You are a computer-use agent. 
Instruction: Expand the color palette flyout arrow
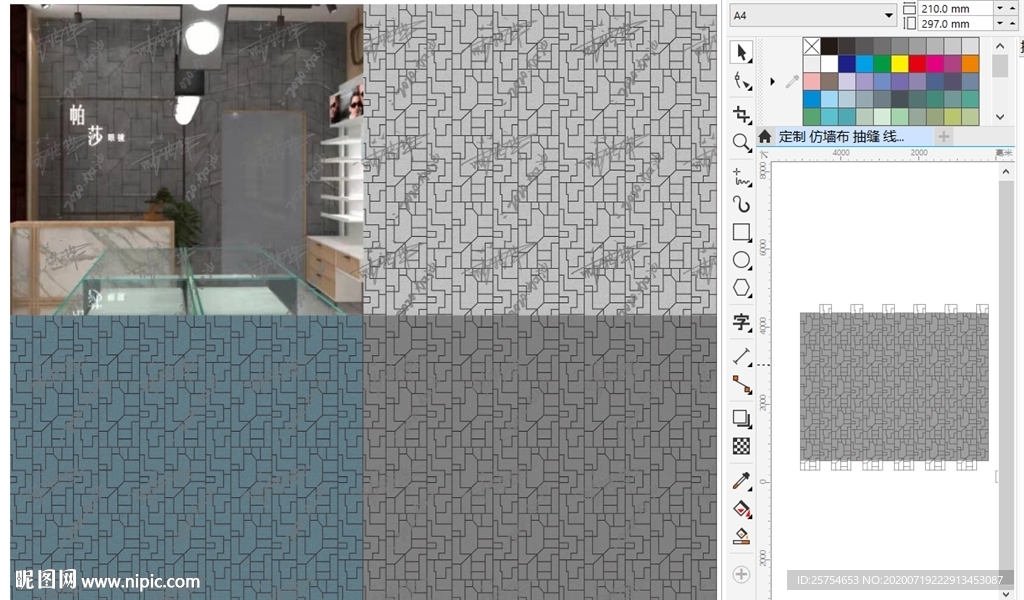tap(773, 81)
